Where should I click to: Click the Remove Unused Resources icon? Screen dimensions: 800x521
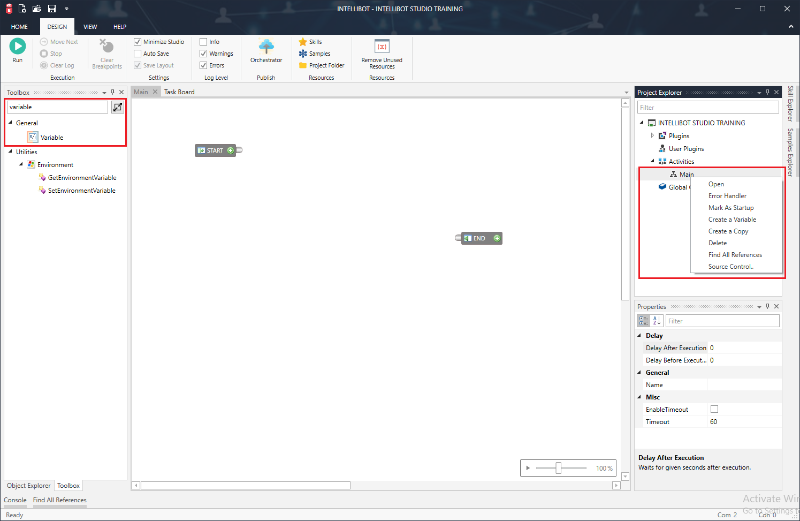pyautogui.click(x=381, y=46)
